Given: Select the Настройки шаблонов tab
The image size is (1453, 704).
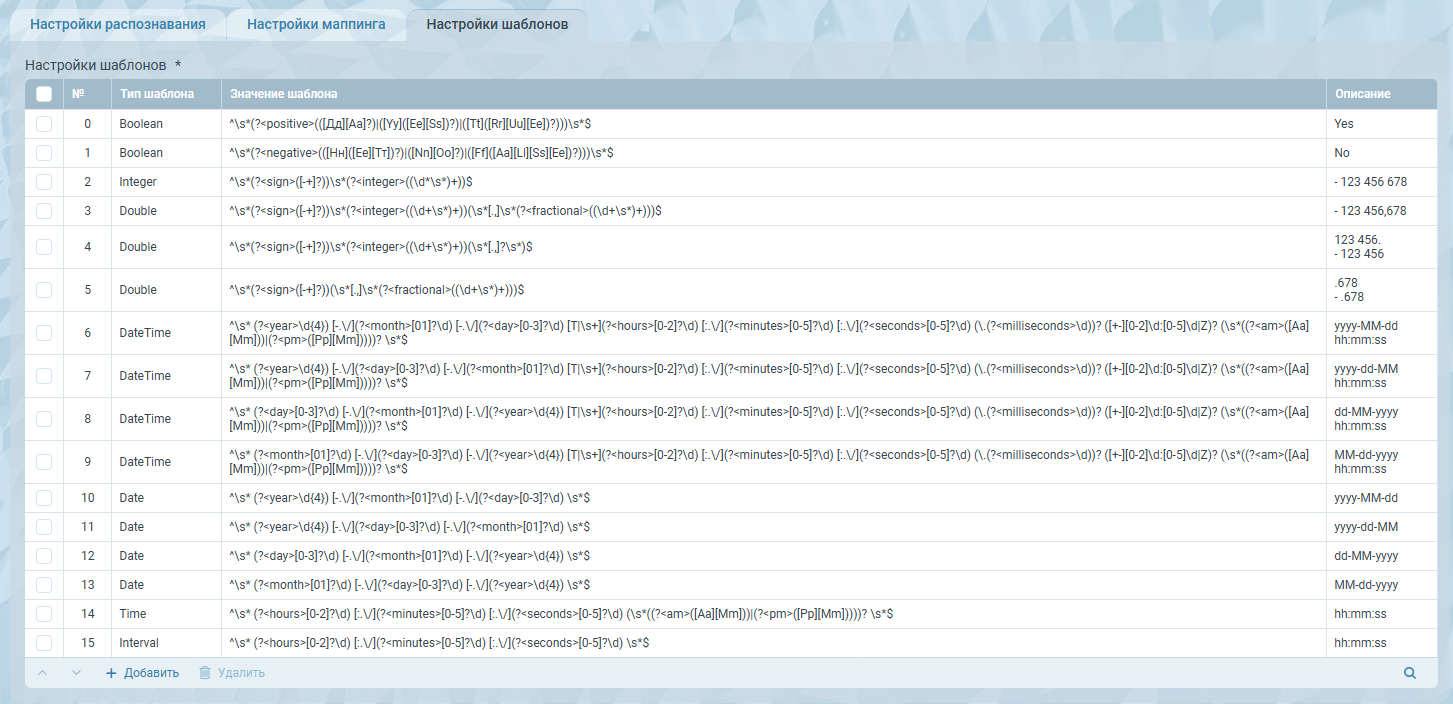Looking at the screenshot, I should point(497,24).
